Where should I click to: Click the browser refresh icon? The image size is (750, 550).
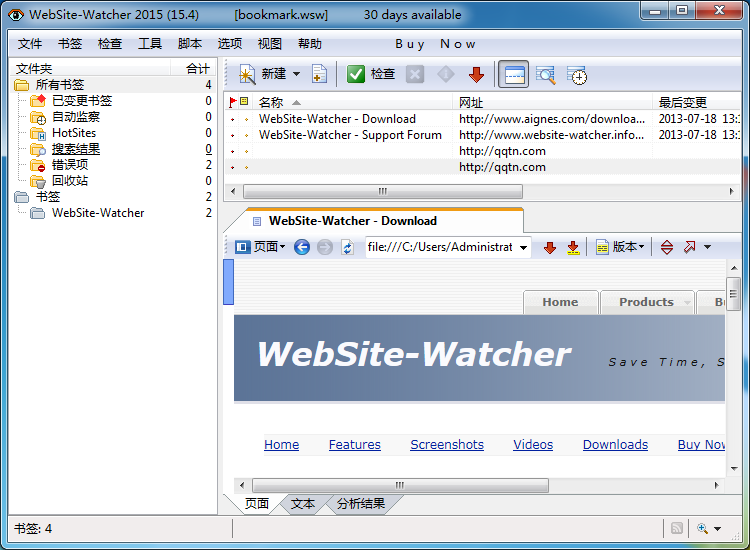point(347,247)
